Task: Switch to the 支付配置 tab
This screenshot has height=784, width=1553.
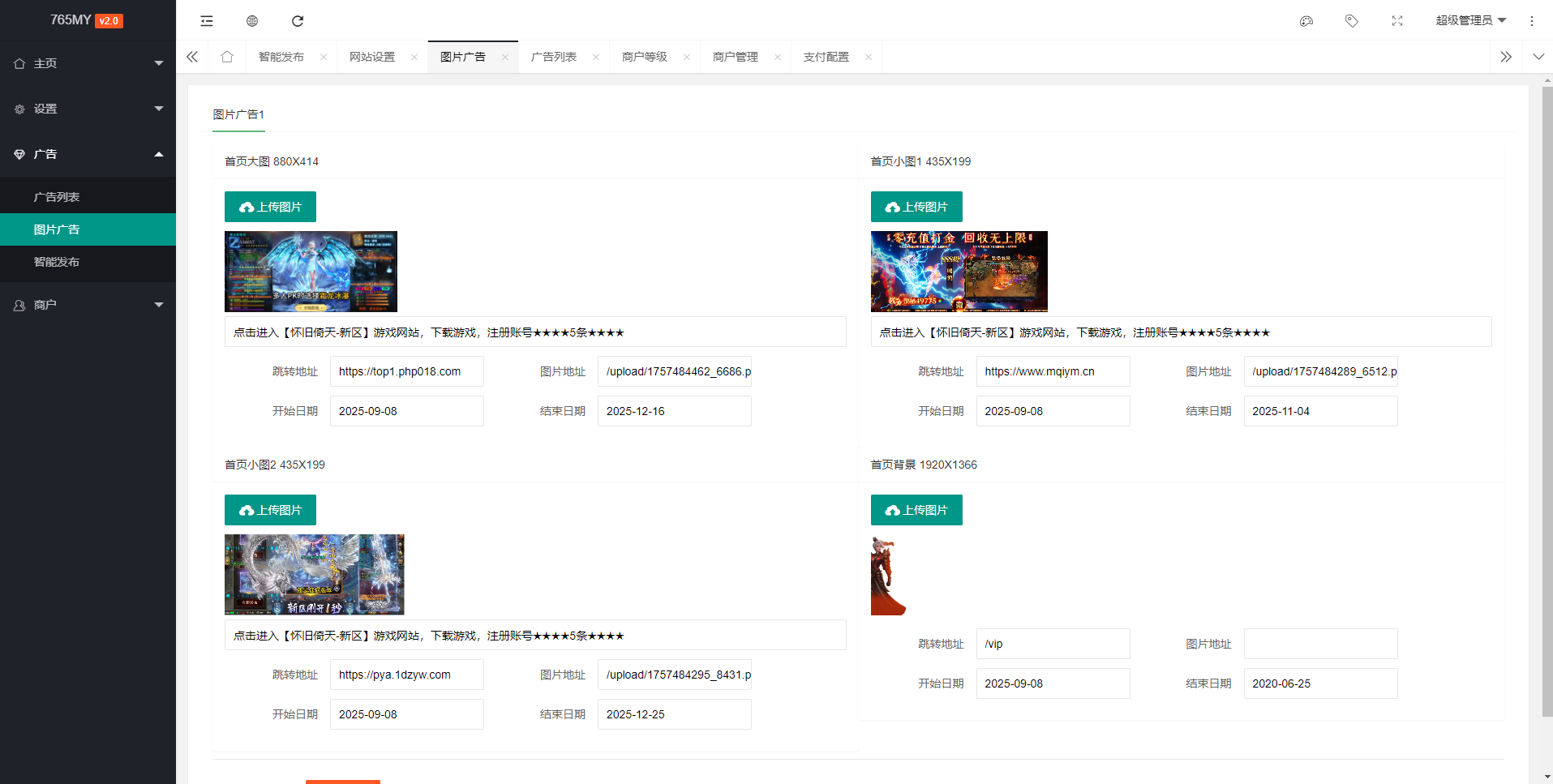Action: tap(826, 57)
